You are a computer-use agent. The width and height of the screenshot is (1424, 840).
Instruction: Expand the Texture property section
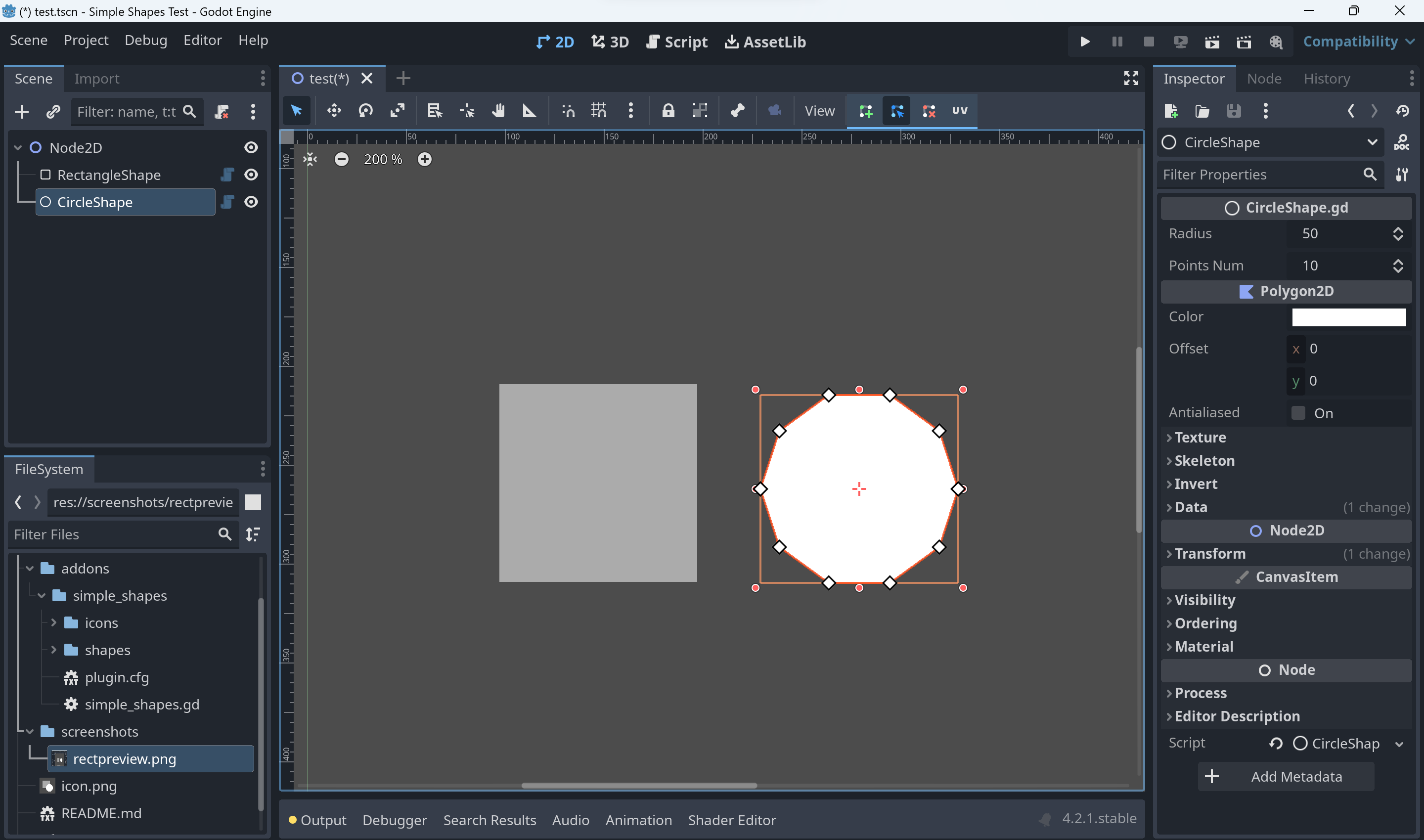pyautogui.click(x=1200, y=438)
